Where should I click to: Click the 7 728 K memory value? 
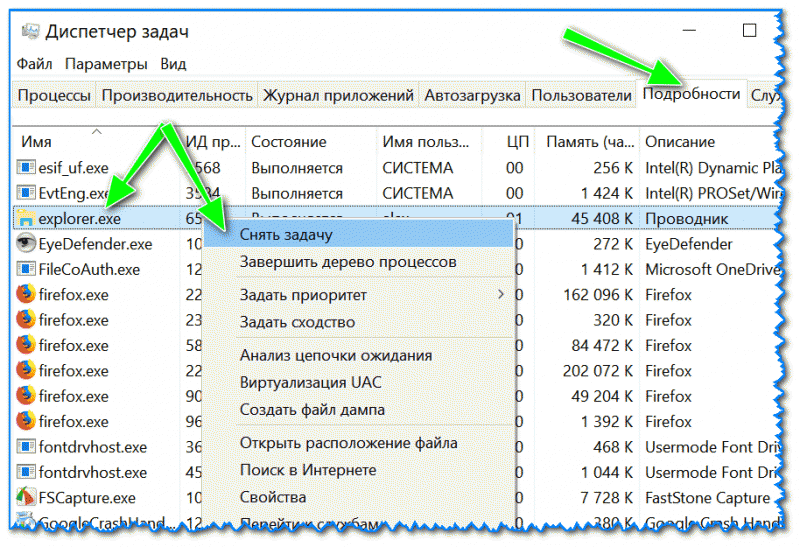tap(607, 498)
